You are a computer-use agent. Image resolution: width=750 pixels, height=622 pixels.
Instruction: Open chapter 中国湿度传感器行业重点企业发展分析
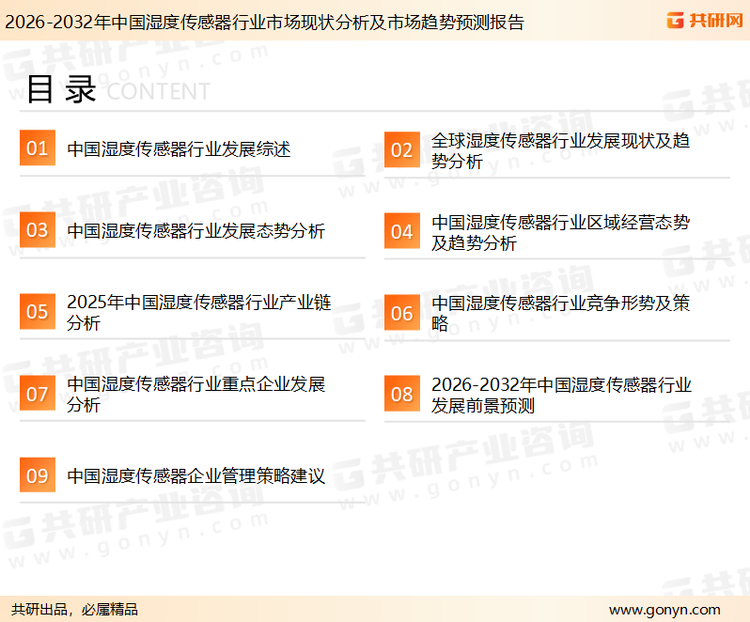[196, 394]
